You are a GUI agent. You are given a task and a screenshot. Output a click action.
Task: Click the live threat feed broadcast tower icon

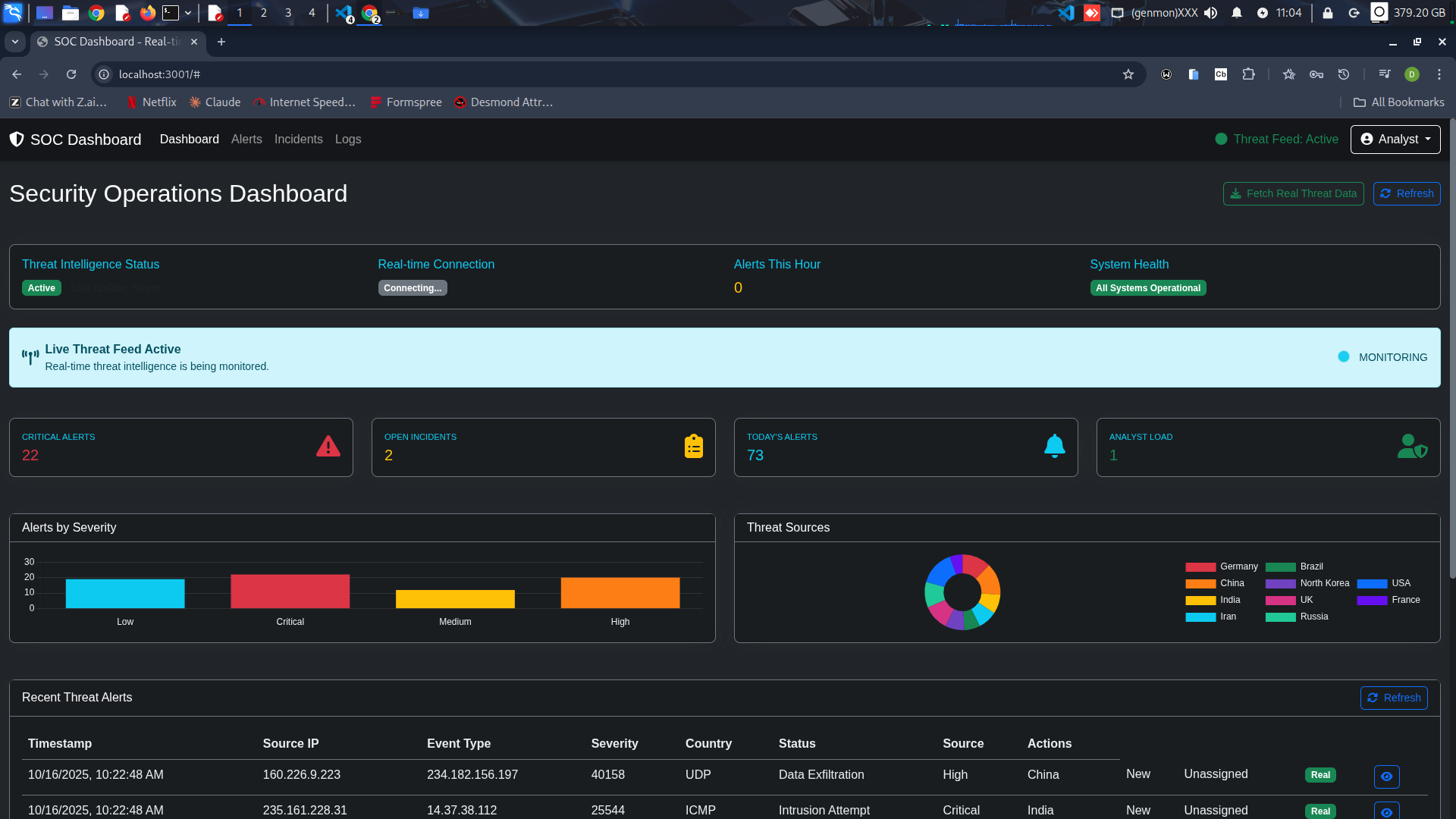click(x=30, y=357)
